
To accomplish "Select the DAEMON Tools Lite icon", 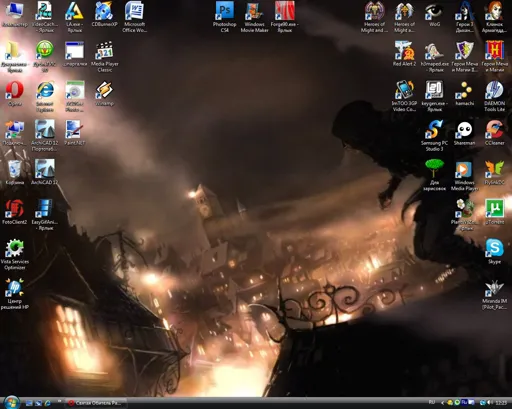I will [x=494, y=96].
